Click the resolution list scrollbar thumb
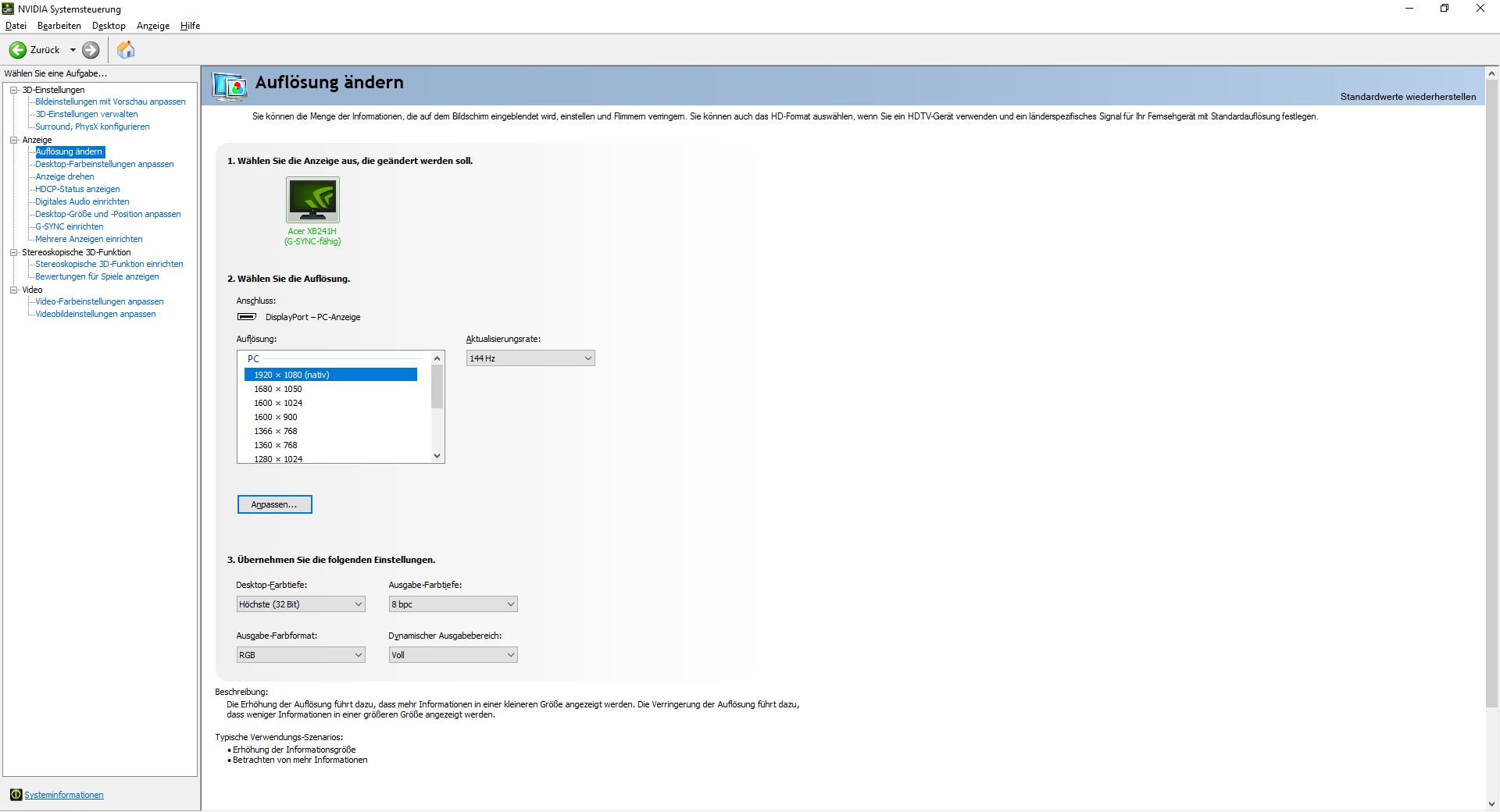 click(x=437, y=386)
